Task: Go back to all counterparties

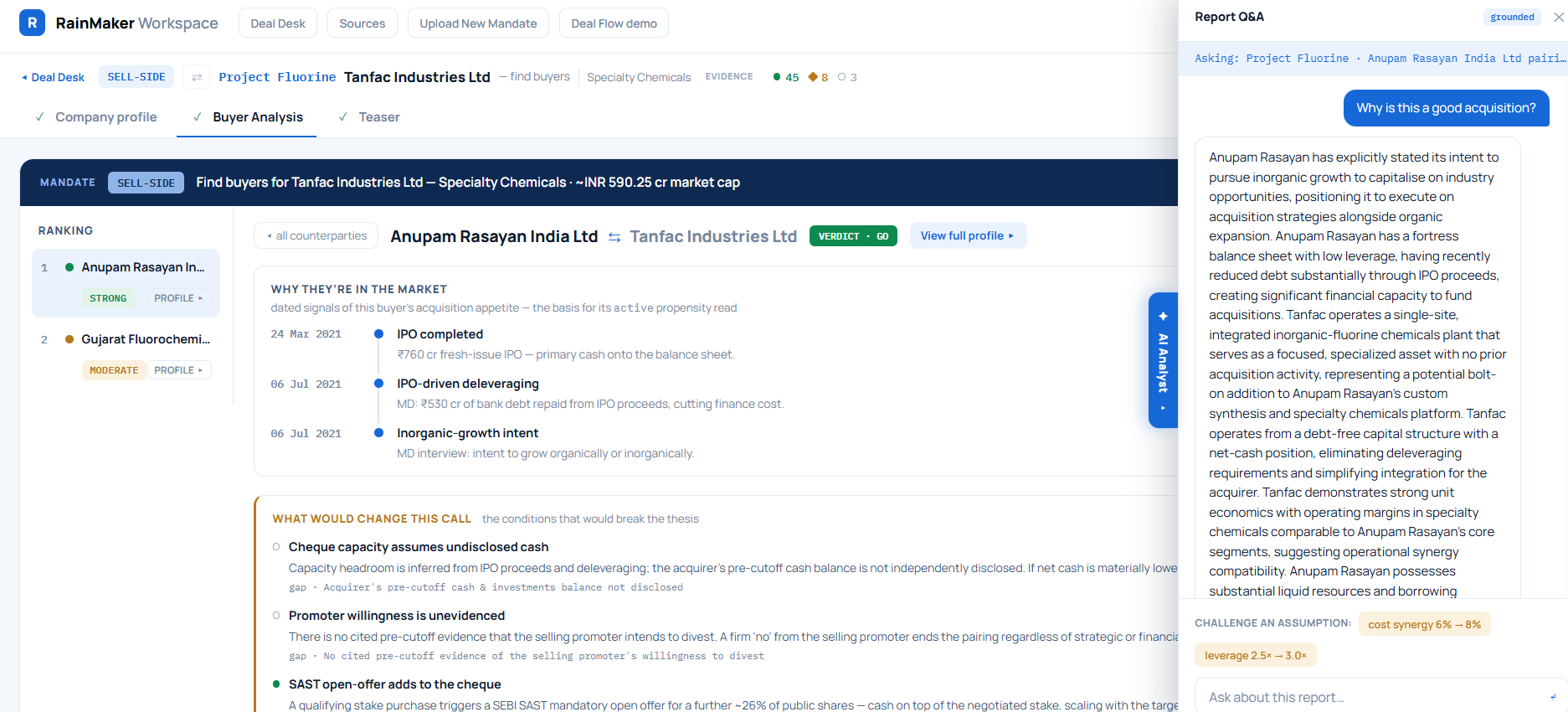Action: [x=316, y=236]
